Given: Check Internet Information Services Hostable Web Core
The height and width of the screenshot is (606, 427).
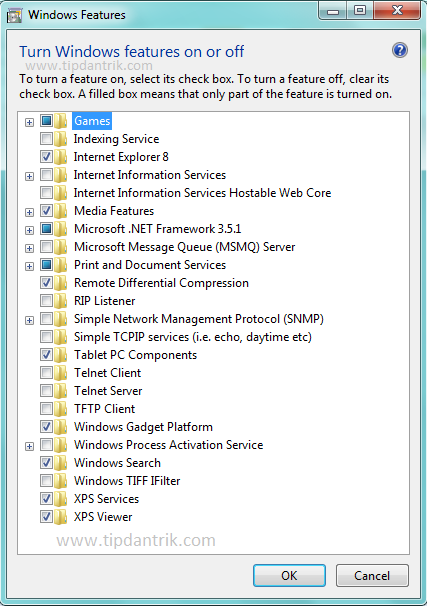Looking at the screenshot, I should point(46,193).
